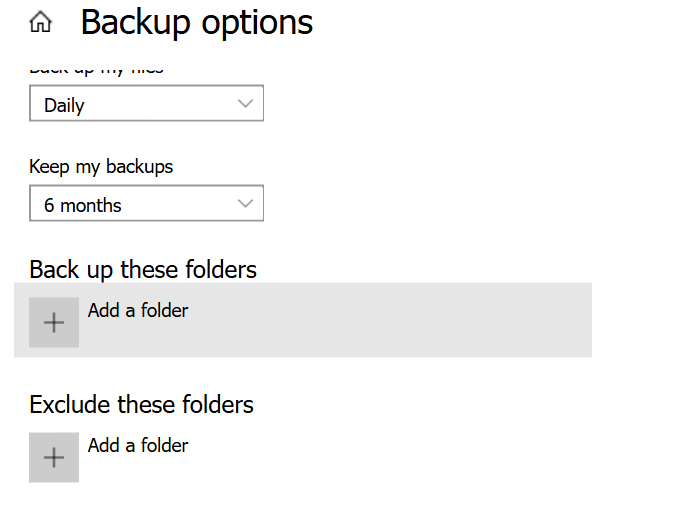Click 'Add a folder' label under Exclude

click(138, 445)
